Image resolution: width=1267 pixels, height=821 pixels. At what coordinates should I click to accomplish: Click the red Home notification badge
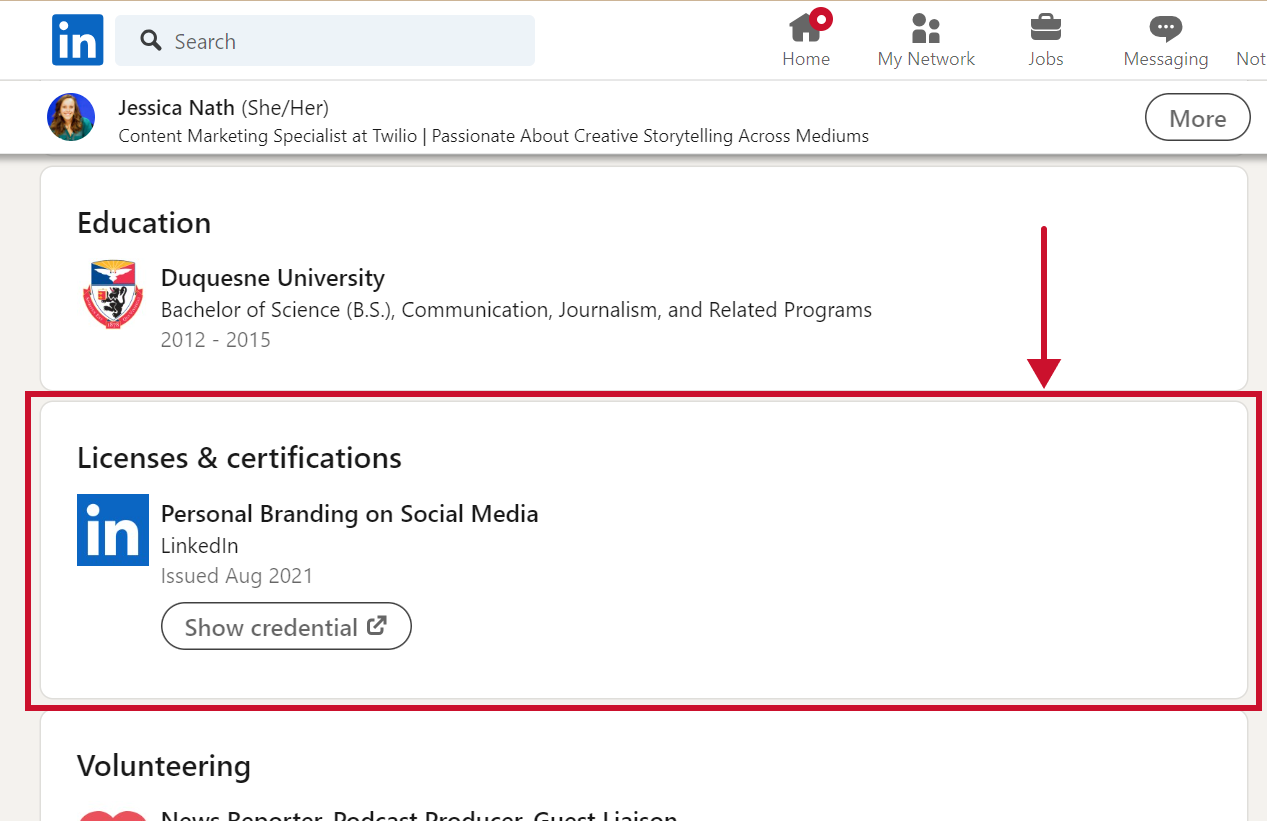click(822, 18)
